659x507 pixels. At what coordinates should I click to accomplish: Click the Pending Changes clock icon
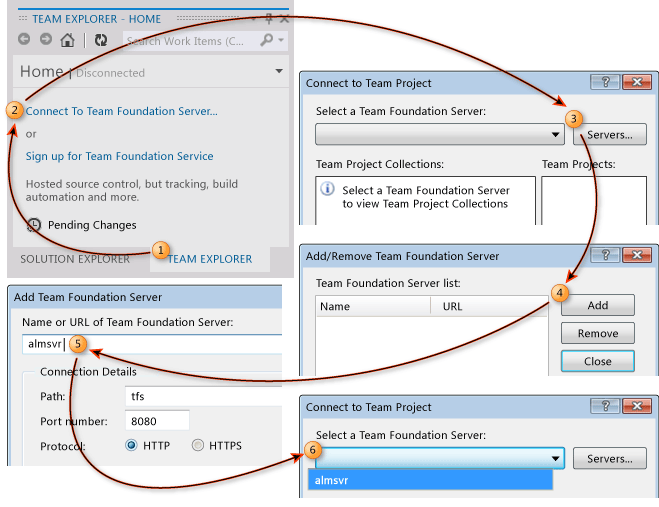[34, 224]
